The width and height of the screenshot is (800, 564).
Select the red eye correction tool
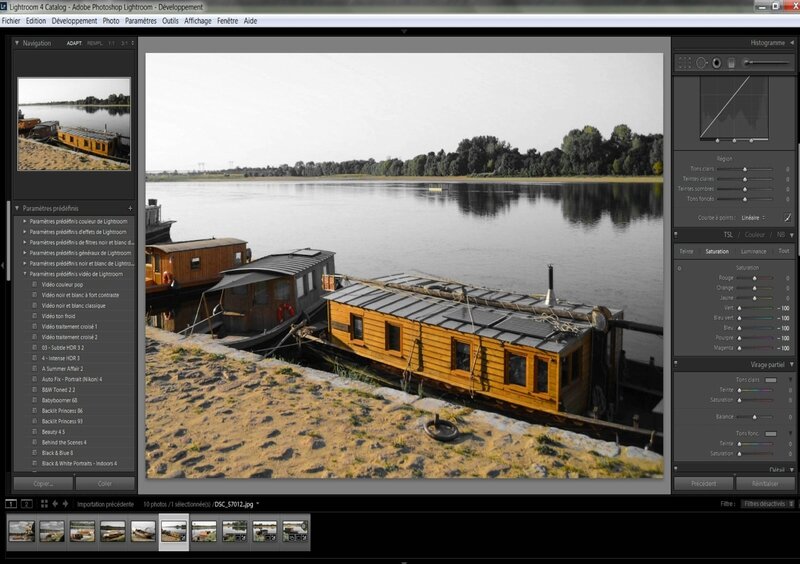coord(717,63)
